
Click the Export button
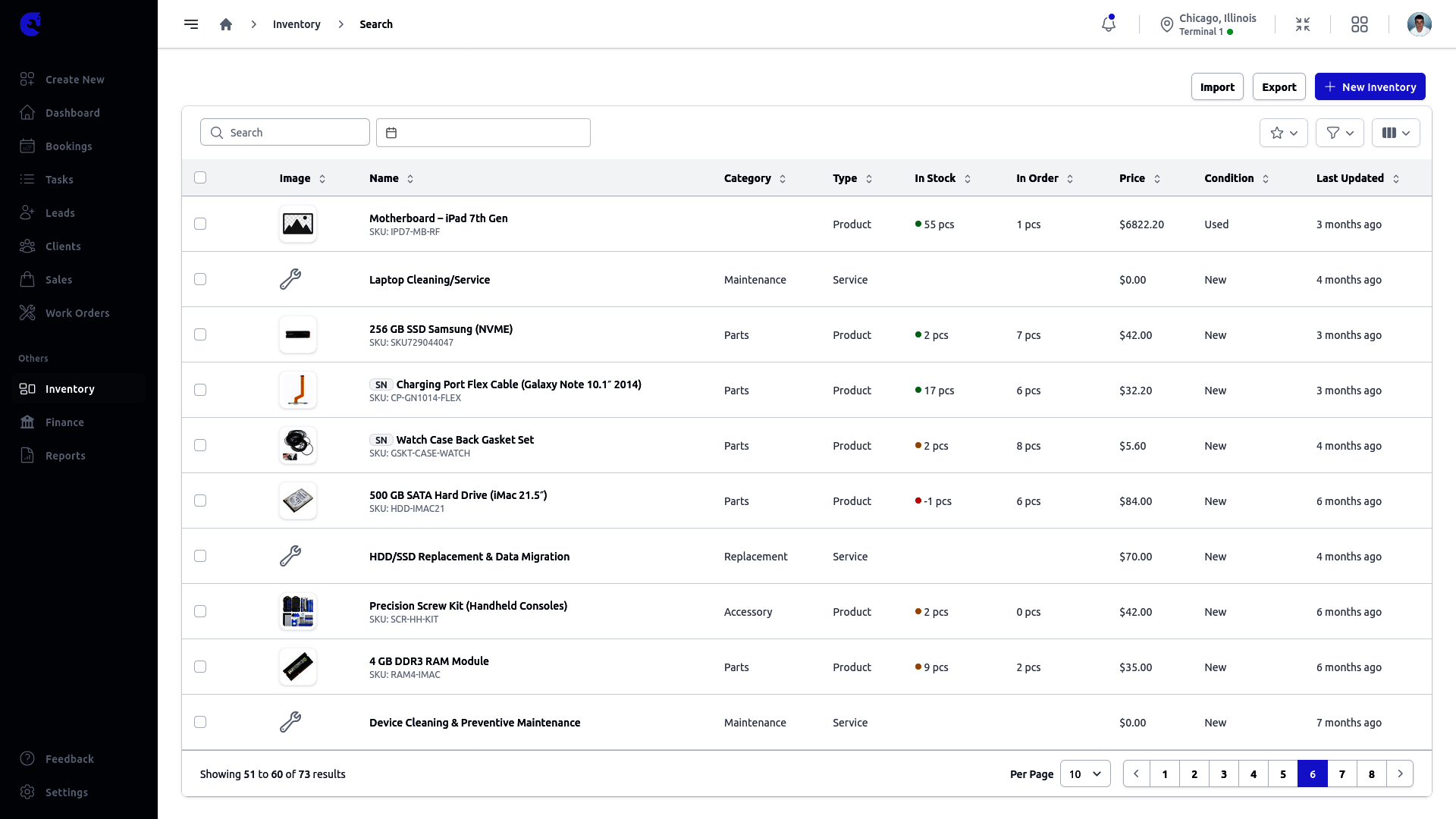tap(1279, 86)
